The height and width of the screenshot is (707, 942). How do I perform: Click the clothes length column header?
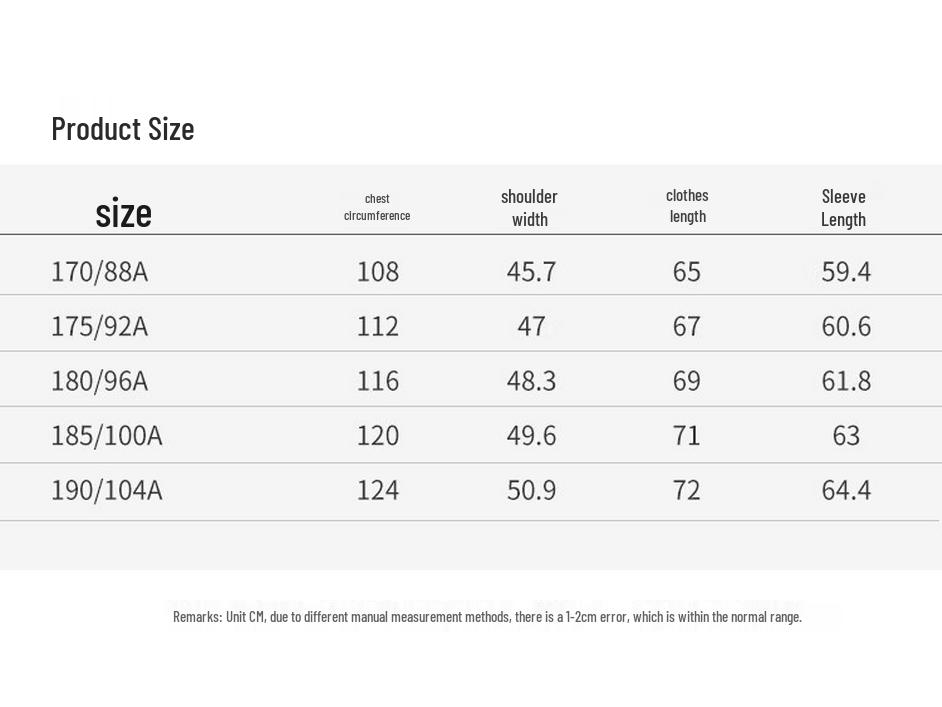click(687, 205)
